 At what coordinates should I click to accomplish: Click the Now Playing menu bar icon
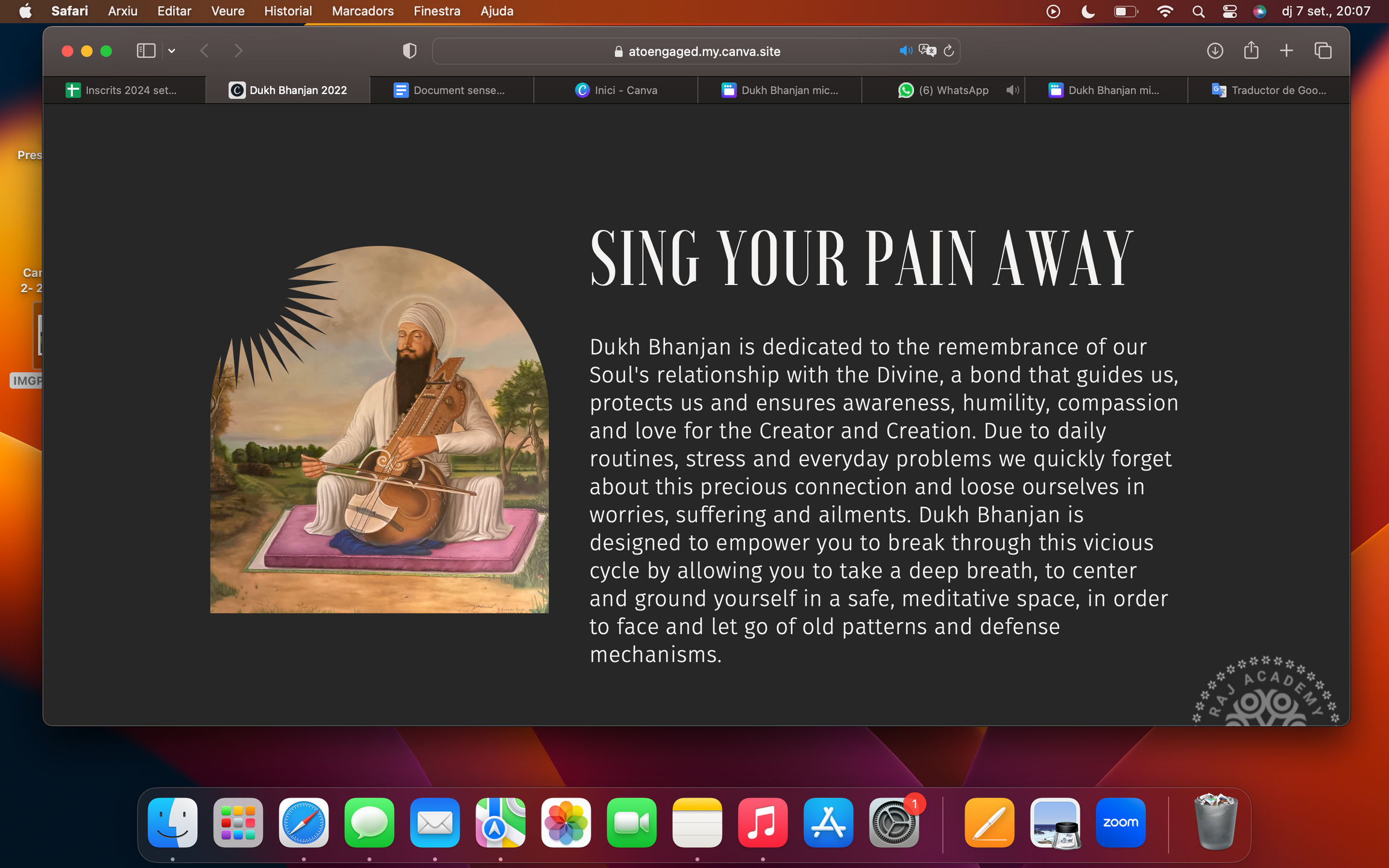point(1053,11)
